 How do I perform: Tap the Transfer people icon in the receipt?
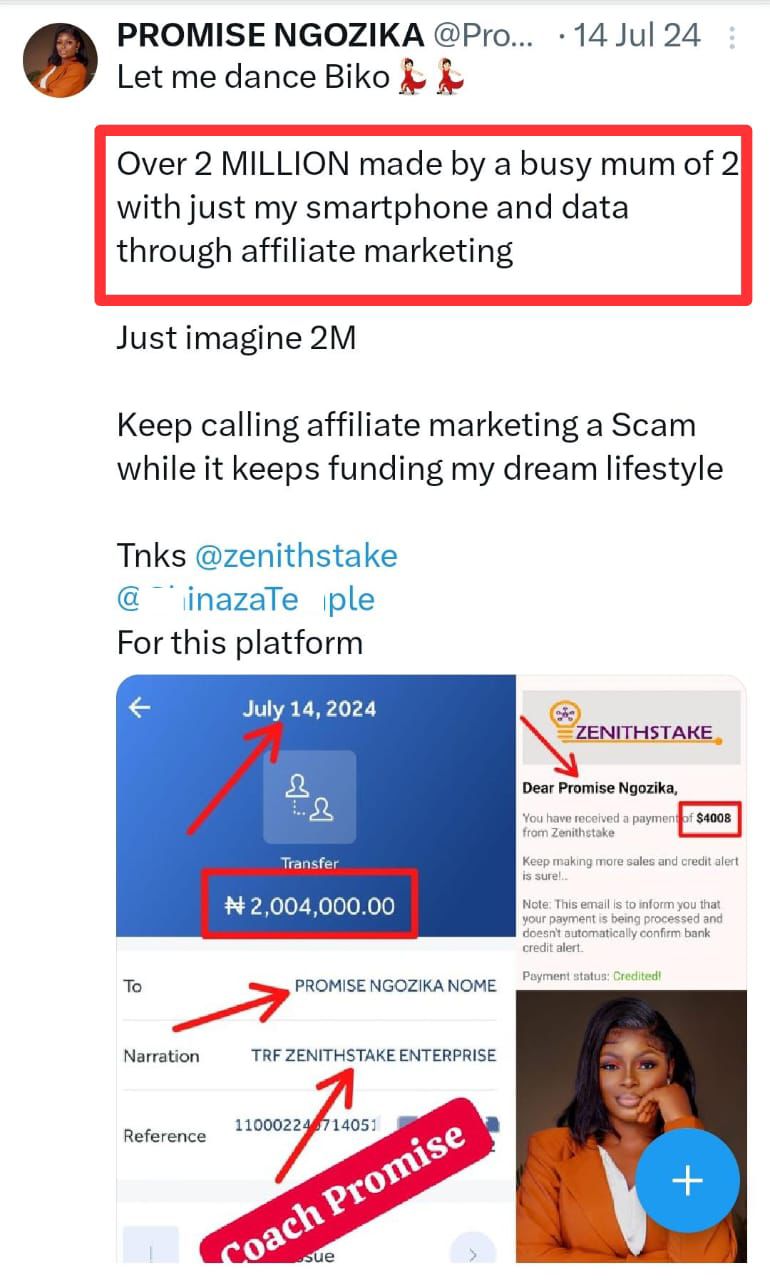tap(309, 797)
